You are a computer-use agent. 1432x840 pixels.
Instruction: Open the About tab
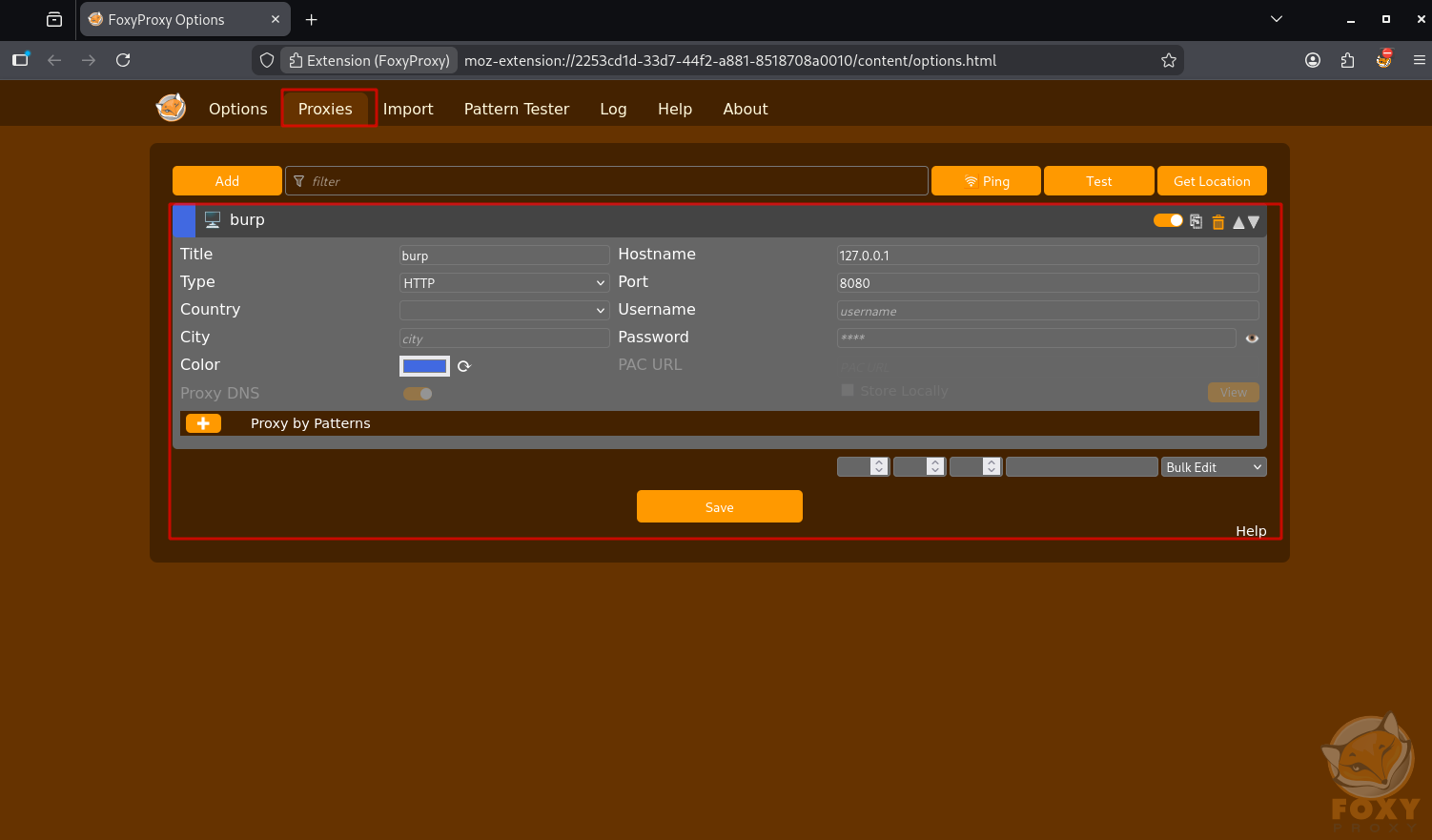pos(746,109)
